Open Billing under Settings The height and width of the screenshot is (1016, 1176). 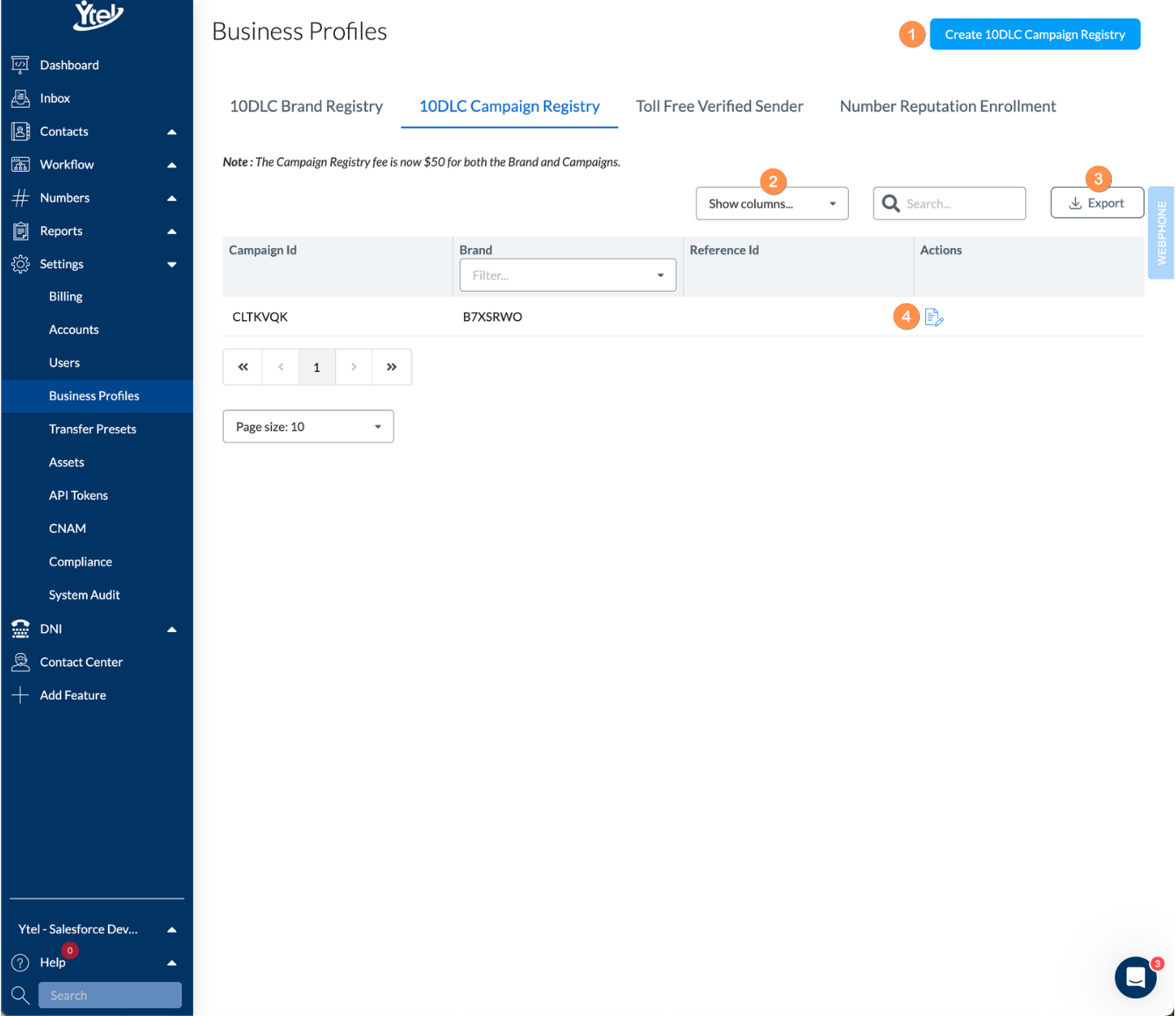point(66,296)
